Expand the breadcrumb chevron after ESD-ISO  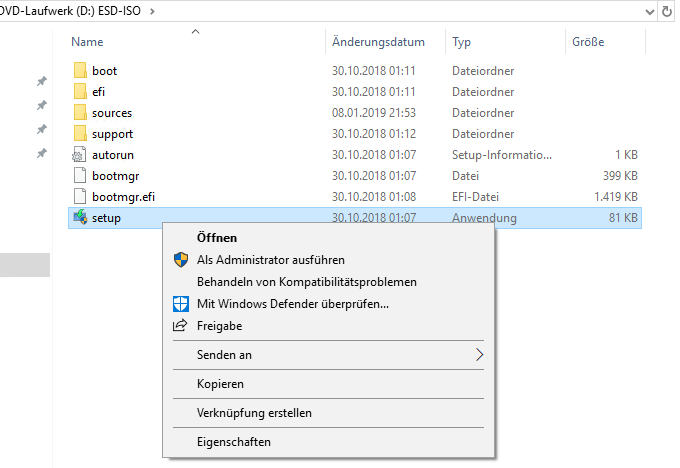click(152, 12)
